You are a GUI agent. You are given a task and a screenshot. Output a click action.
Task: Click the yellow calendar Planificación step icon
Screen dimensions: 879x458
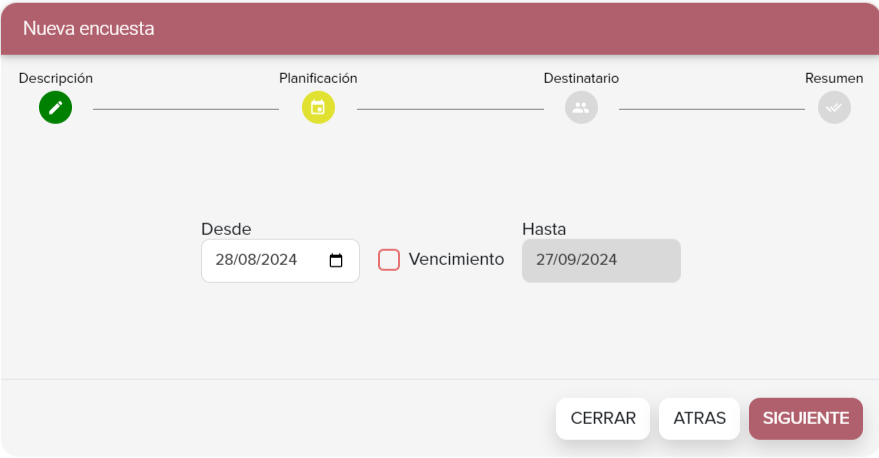click(x=318, y=108)
